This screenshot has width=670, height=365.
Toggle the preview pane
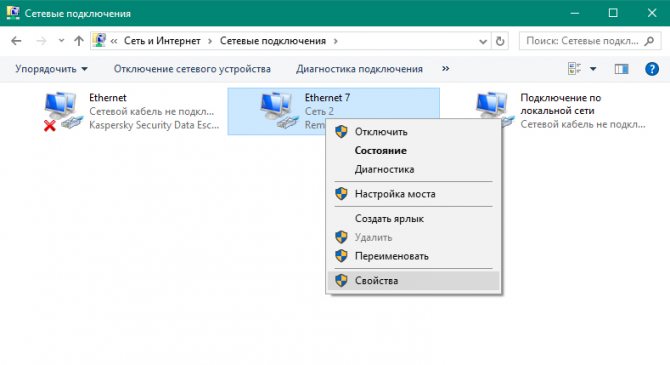621,69
